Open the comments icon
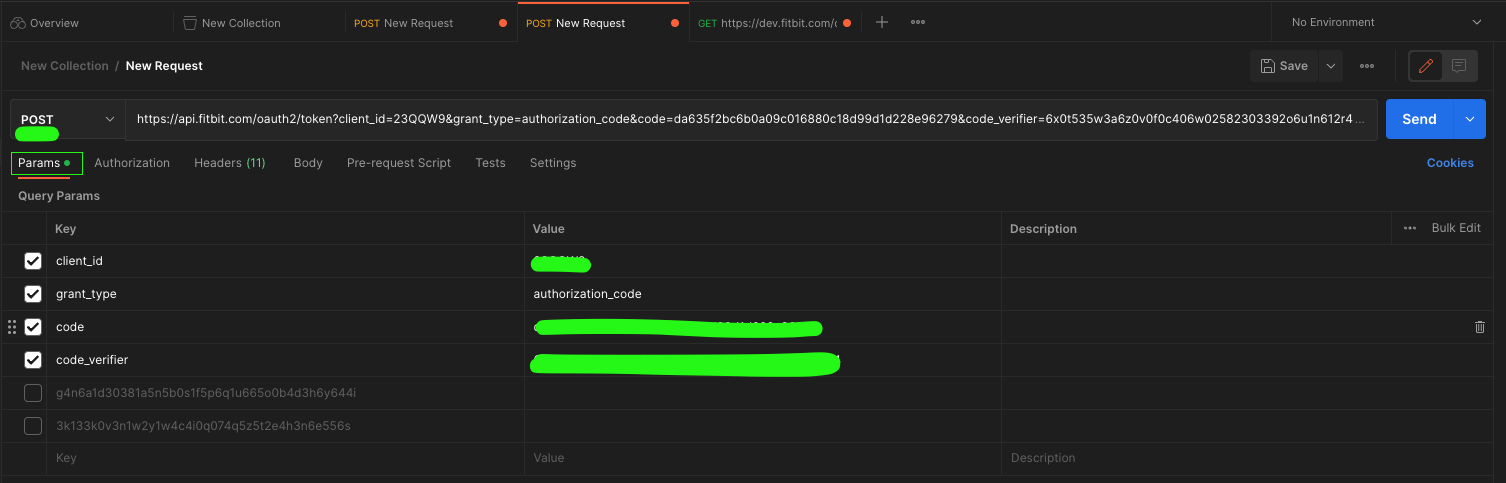This screenshot has height=483, width=1506. (x=1459, y=66)
